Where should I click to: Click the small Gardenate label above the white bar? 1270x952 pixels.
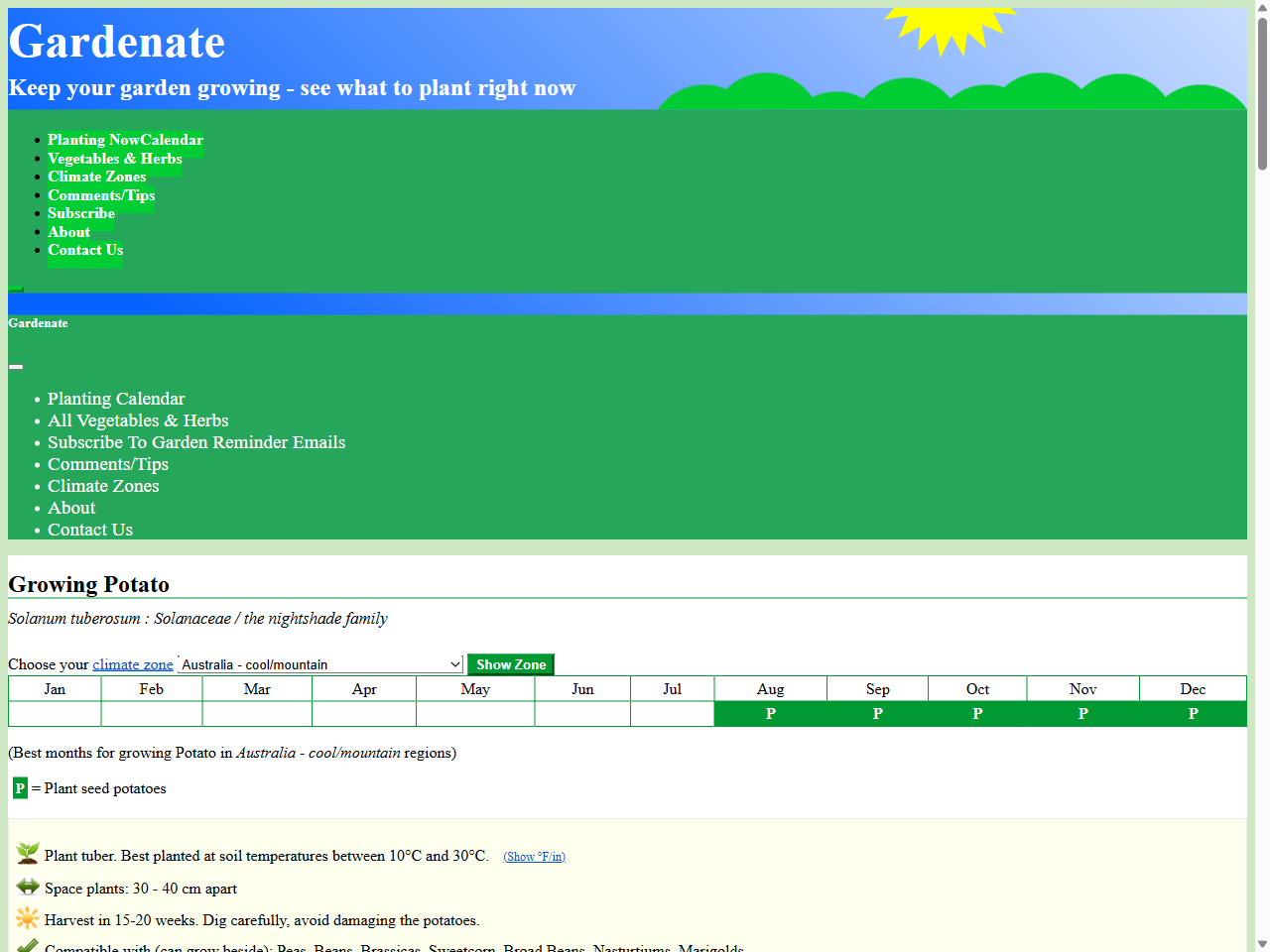coord(38,323)
